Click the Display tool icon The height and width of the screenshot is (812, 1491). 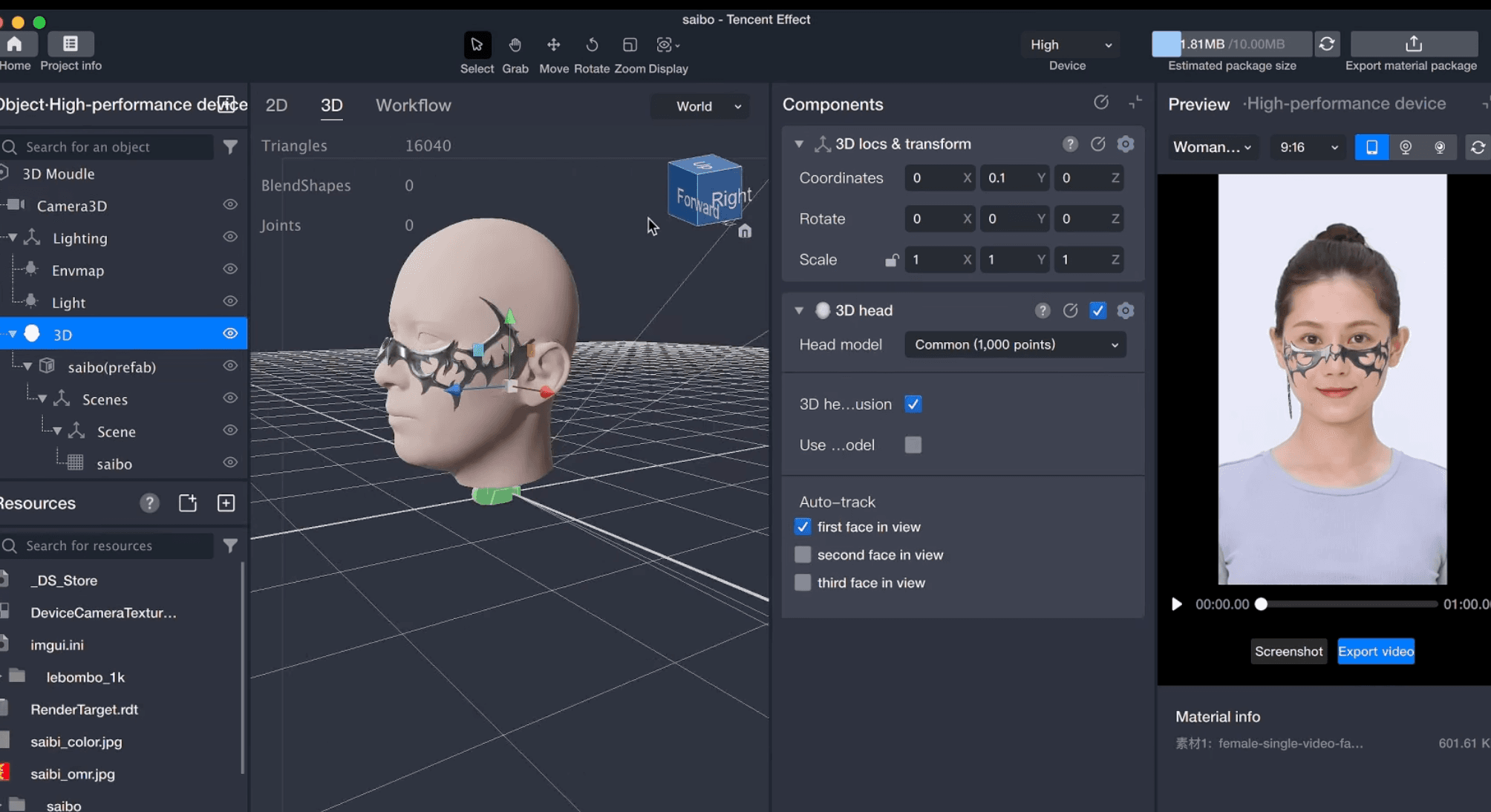(x=664, y=44)
